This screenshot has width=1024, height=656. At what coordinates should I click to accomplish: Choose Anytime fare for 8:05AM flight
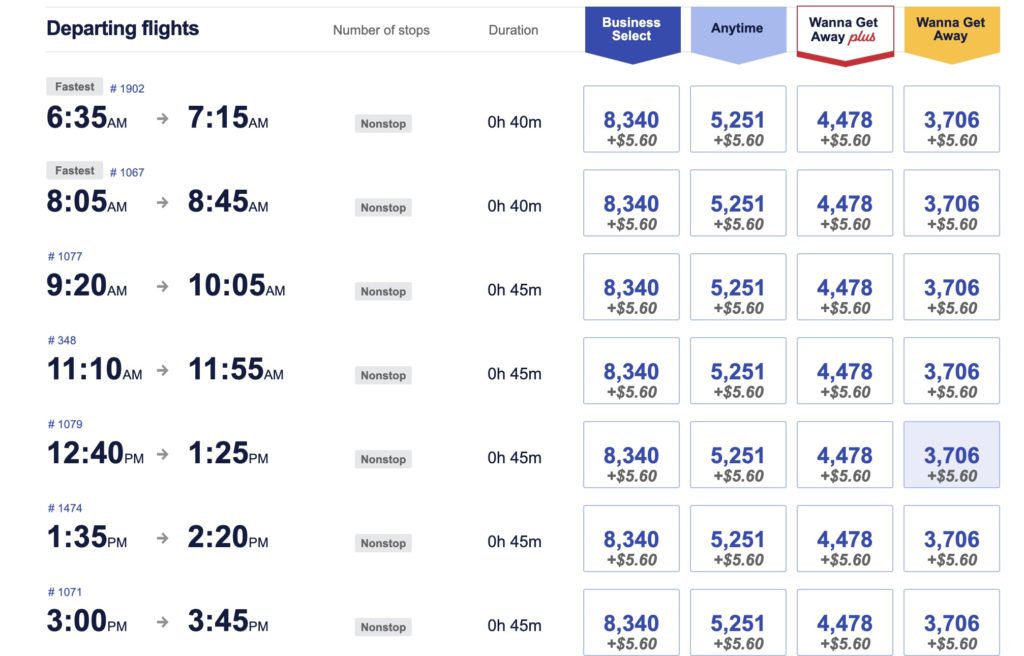[738, 213]
